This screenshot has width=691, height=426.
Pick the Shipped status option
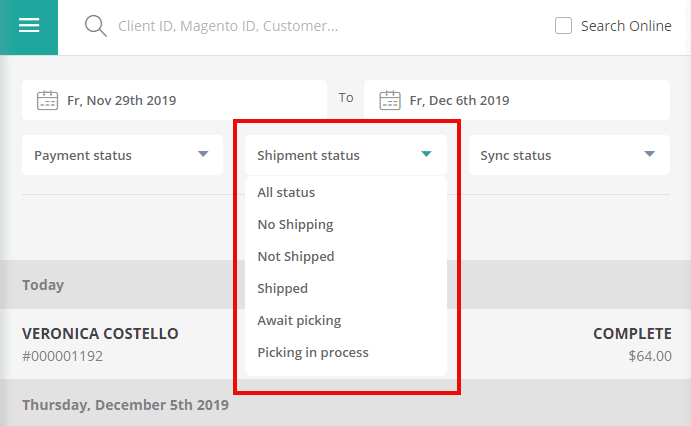[x=283, y=288]
